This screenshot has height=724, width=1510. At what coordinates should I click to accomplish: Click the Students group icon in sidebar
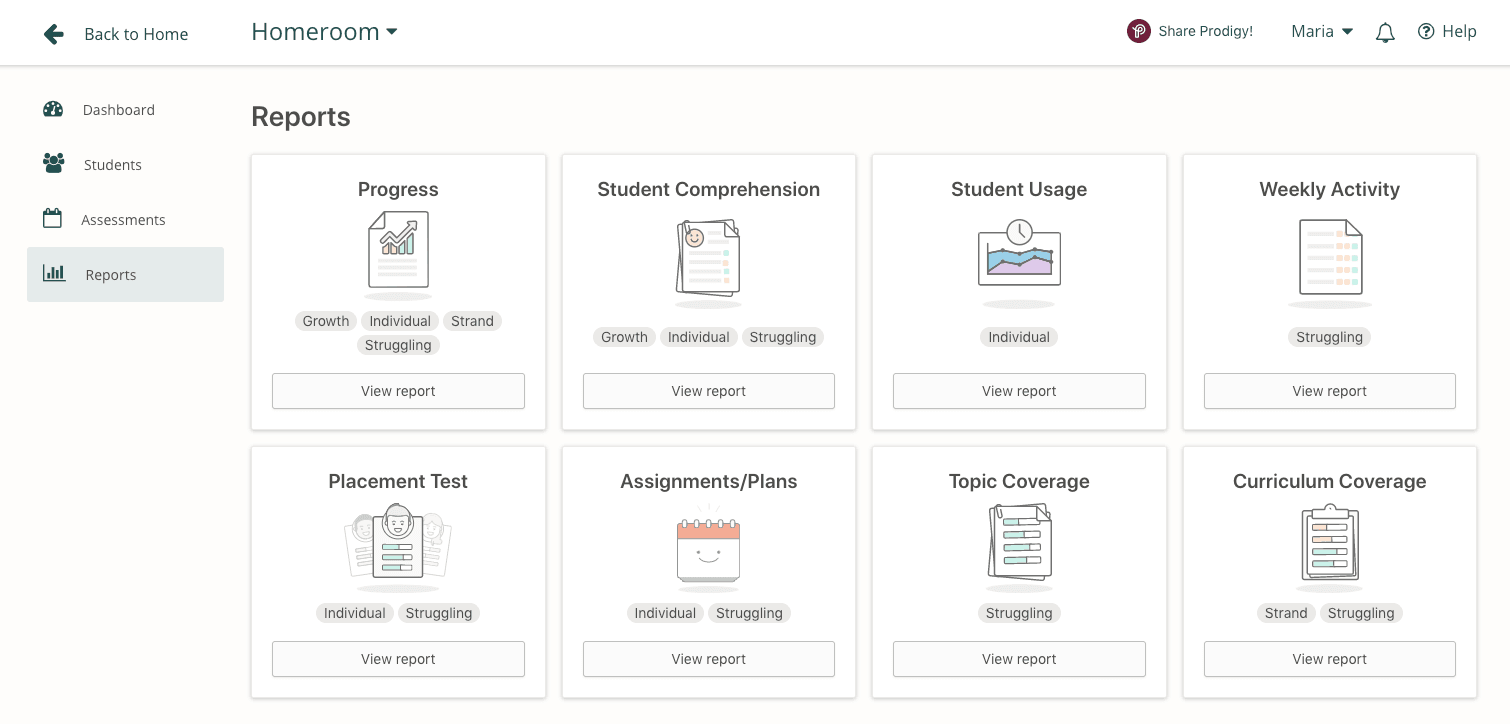[x=53, y=164]
